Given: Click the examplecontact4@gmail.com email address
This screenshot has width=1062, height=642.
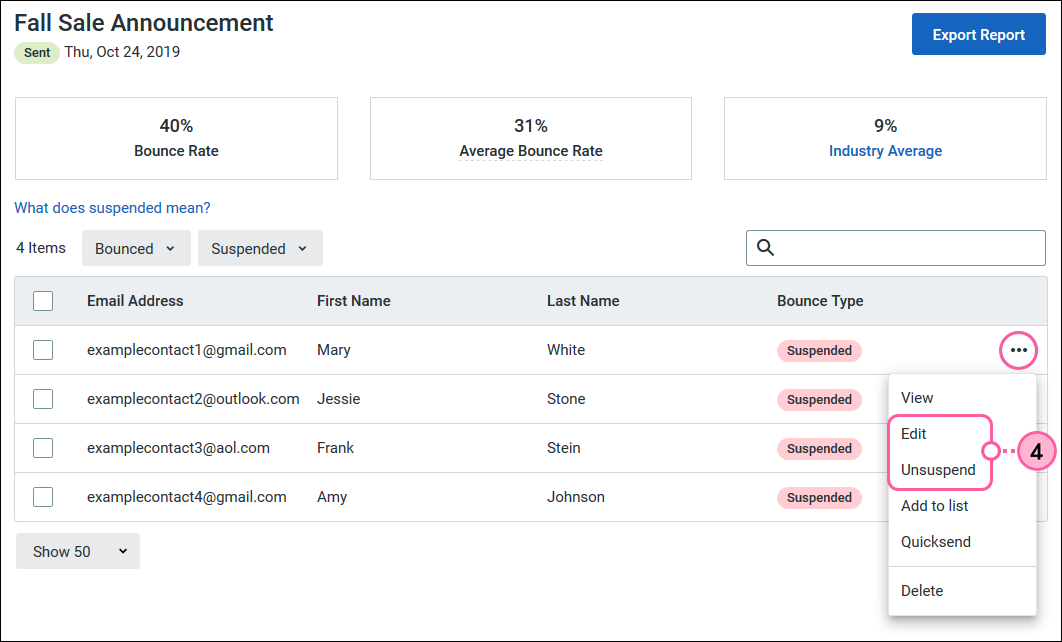Looking at the screenshot, I should [x=186, y=497].
